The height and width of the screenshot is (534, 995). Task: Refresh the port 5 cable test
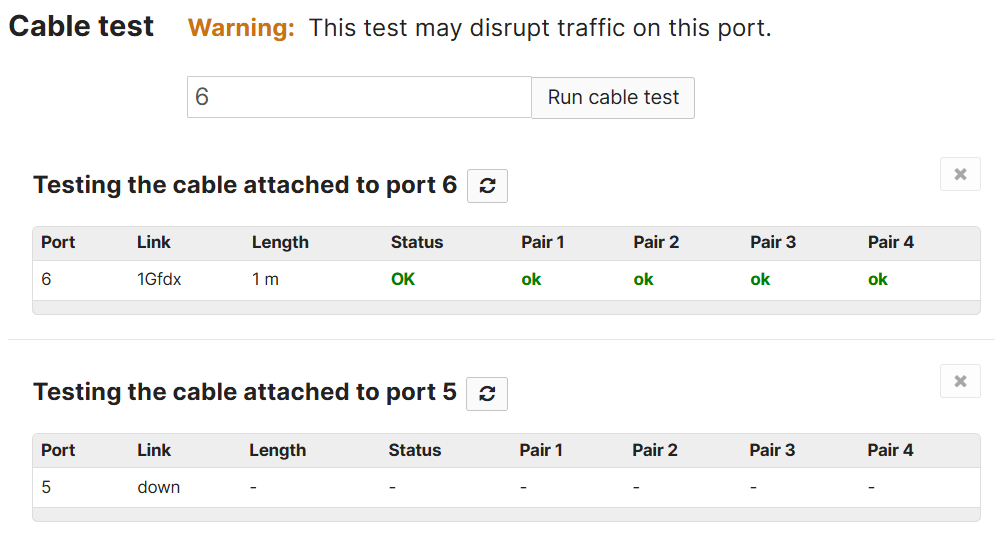[487, 394]
